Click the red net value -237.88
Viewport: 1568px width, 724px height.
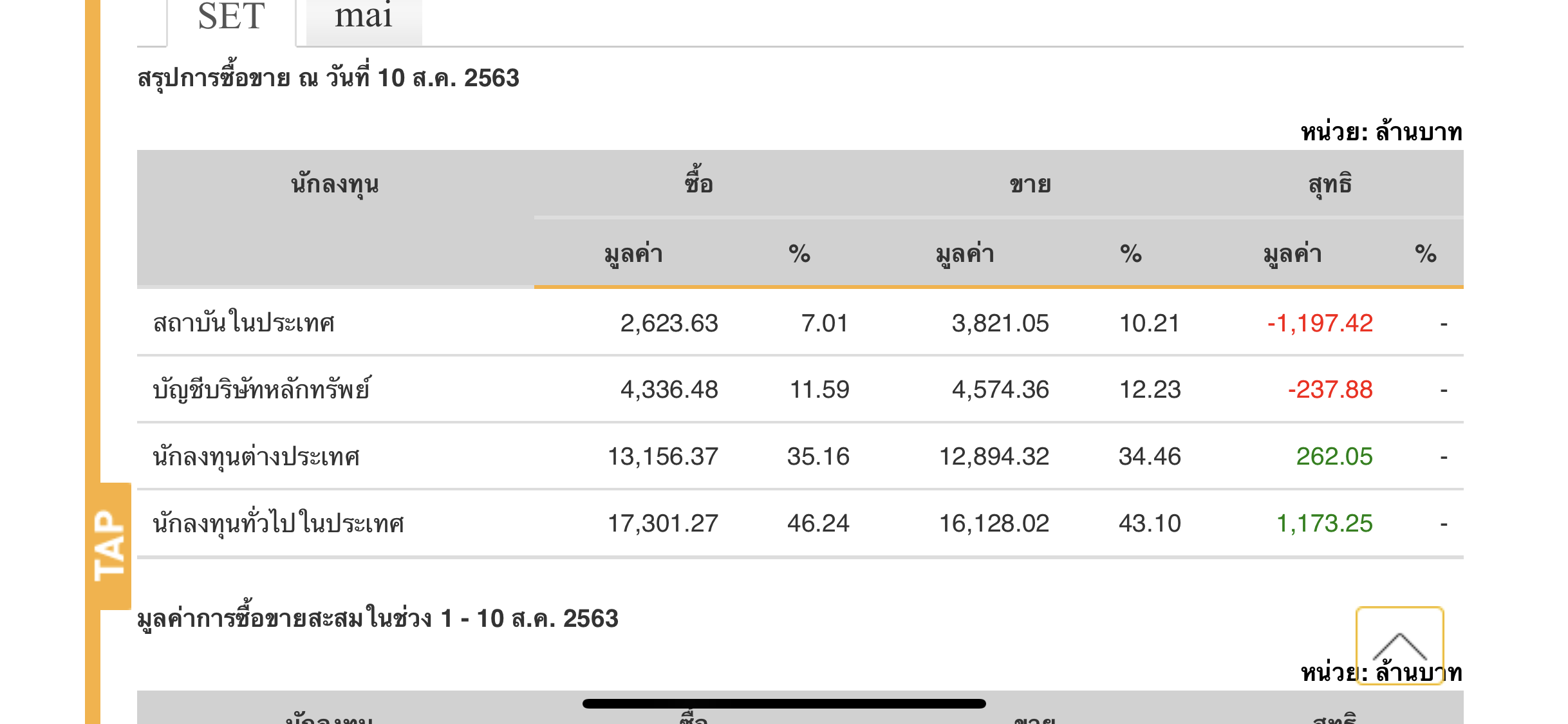[x=1330, y=389]
